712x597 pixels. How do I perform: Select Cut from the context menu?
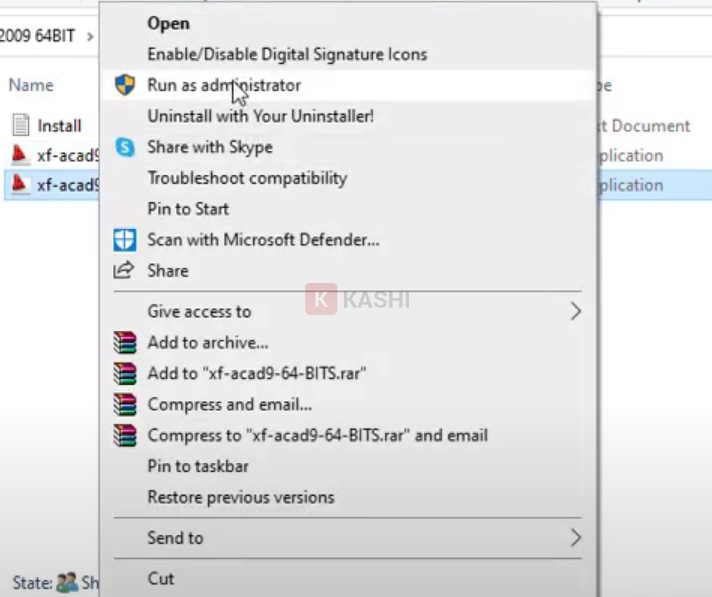[x=161, y=578]
